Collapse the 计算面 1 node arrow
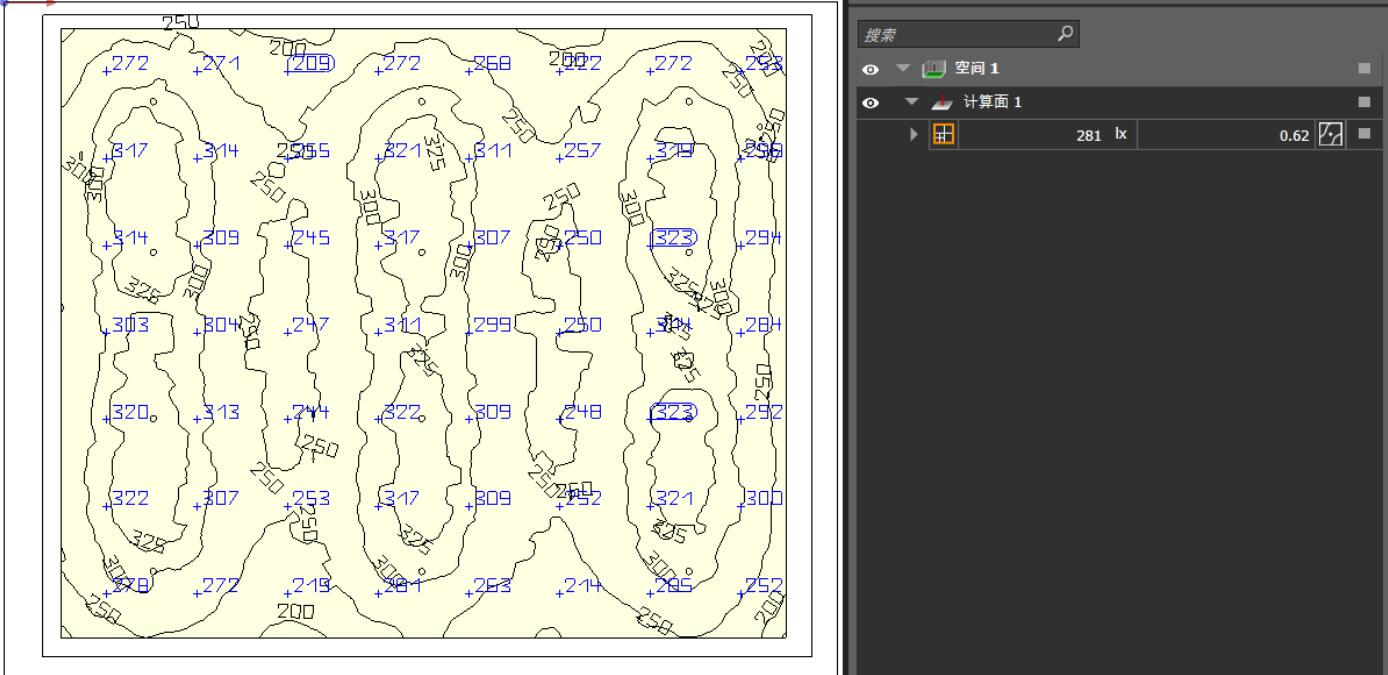 (911, 102)
